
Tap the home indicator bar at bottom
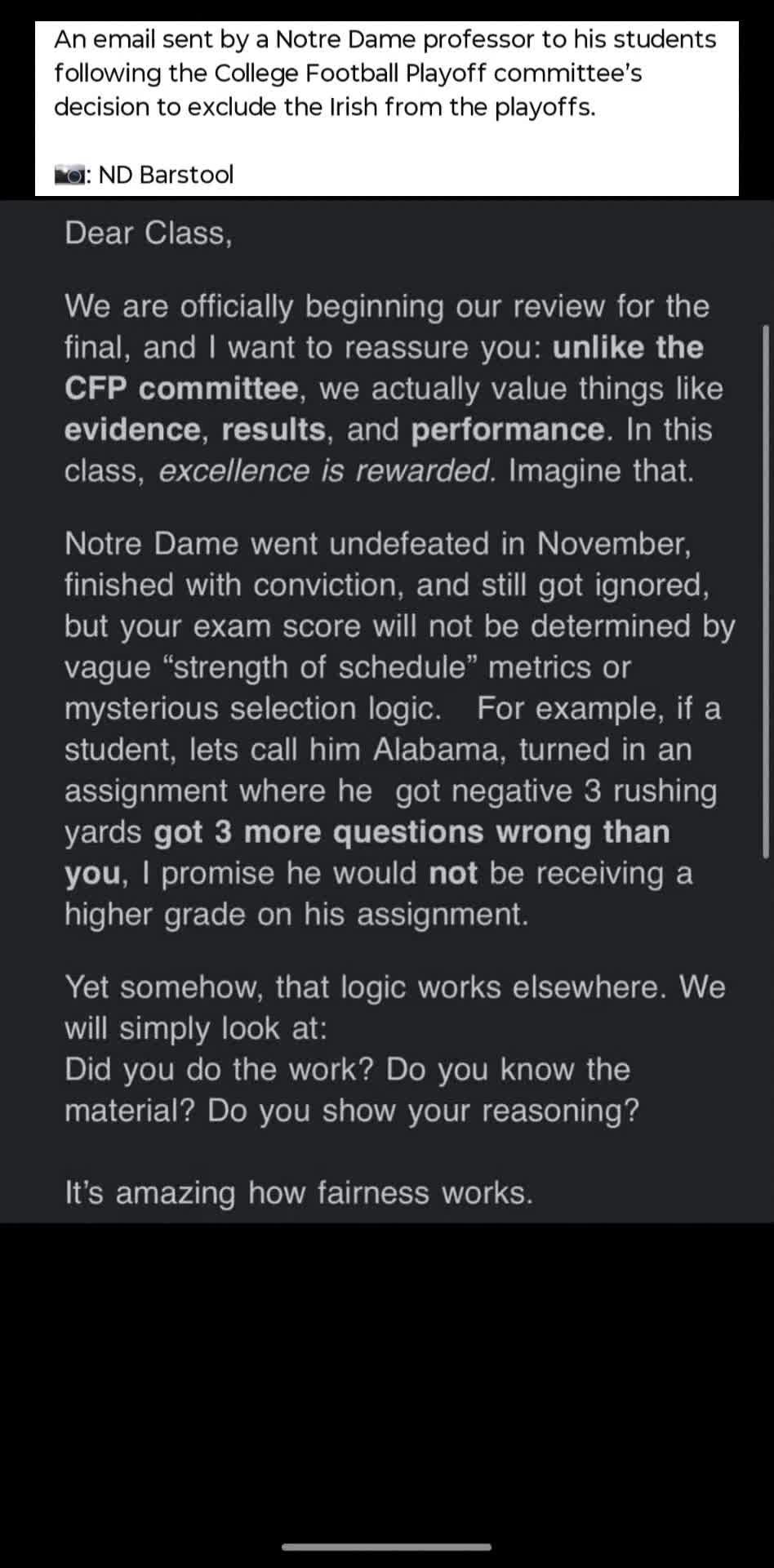pyautogui.click(x=387, y=1546)
